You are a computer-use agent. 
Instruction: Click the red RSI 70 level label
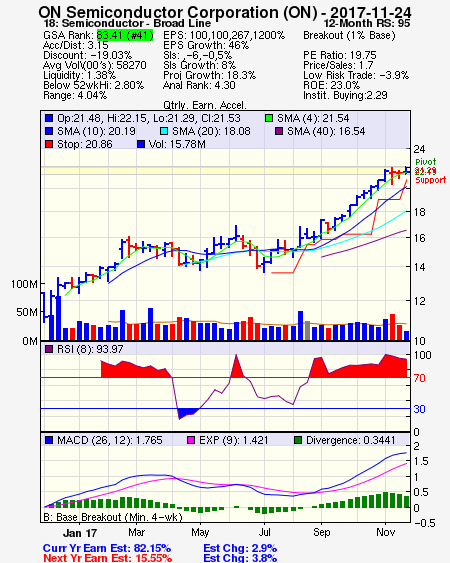(419, 378)
